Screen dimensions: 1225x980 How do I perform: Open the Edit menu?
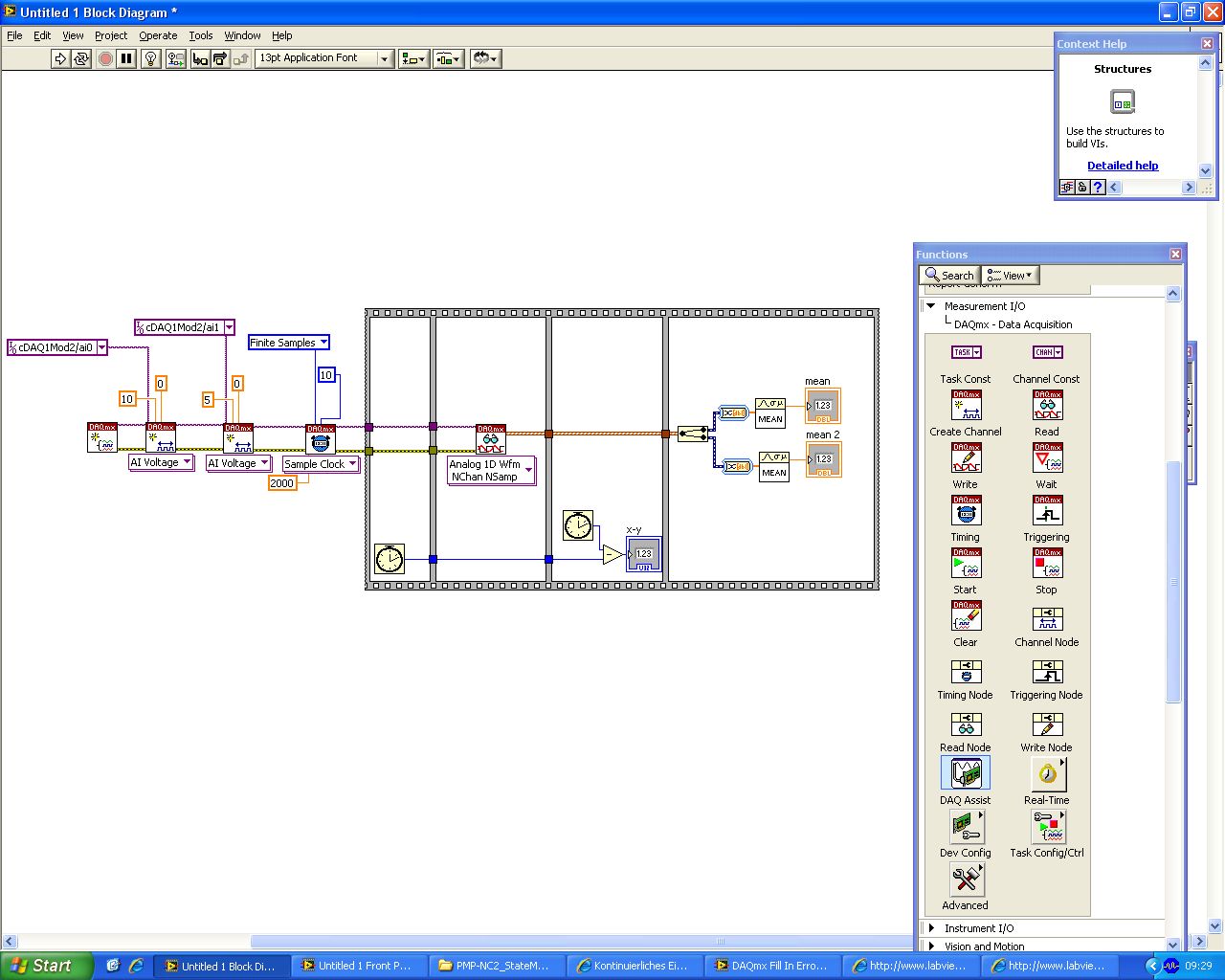tap(42, 35)
